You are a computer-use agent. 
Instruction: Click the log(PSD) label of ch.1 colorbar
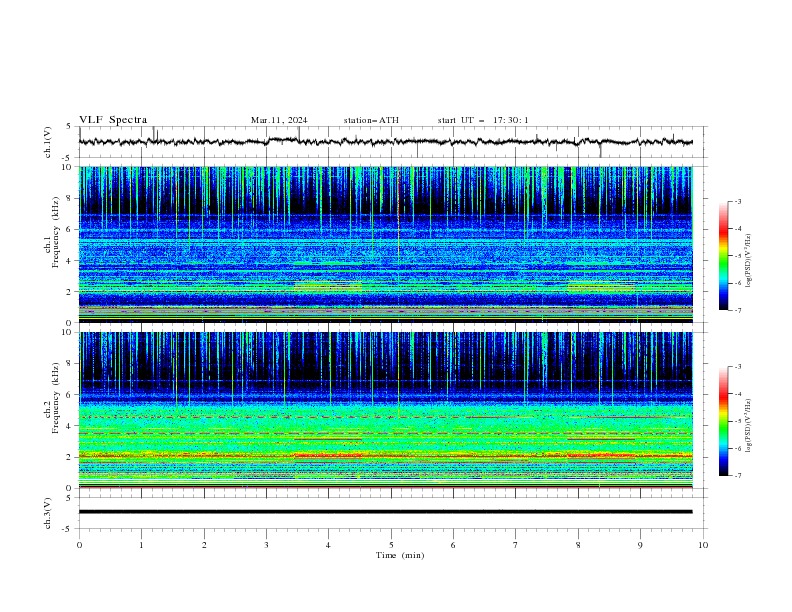click(749, 261)
